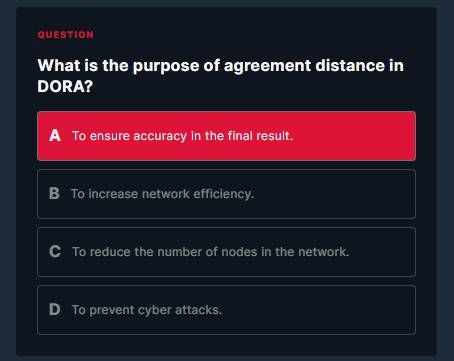Click the letter B badge
The image size is (454, 361).
pyautogui.click(x=54, y=194)
